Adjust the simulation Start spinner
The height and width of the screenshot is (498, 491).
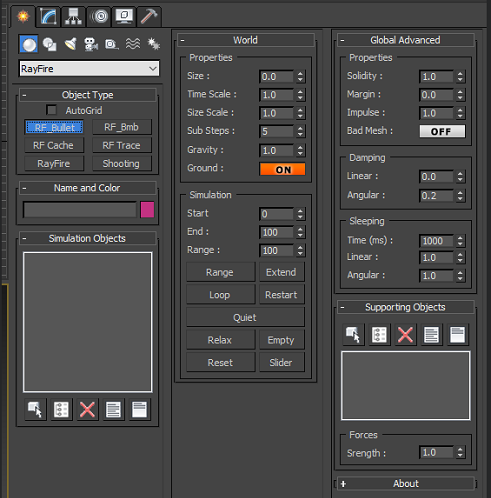pyautogui.click(x=300, y=214)
